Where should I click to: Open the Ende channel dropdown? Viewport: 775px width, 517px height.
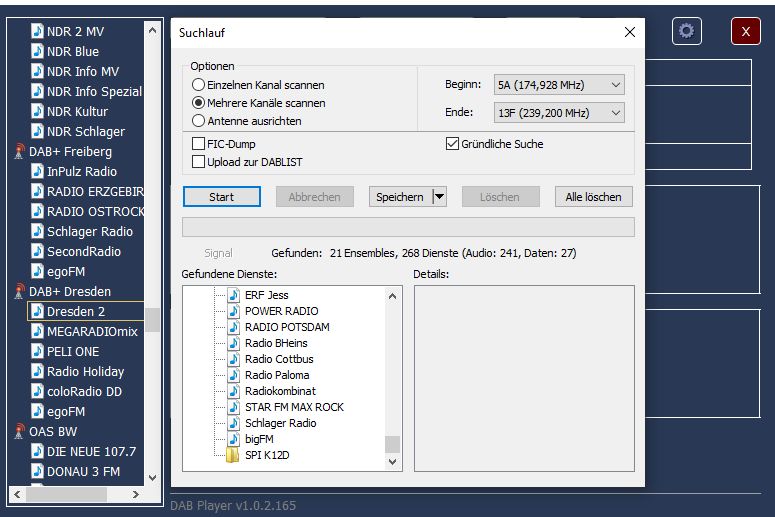(558, 113)
